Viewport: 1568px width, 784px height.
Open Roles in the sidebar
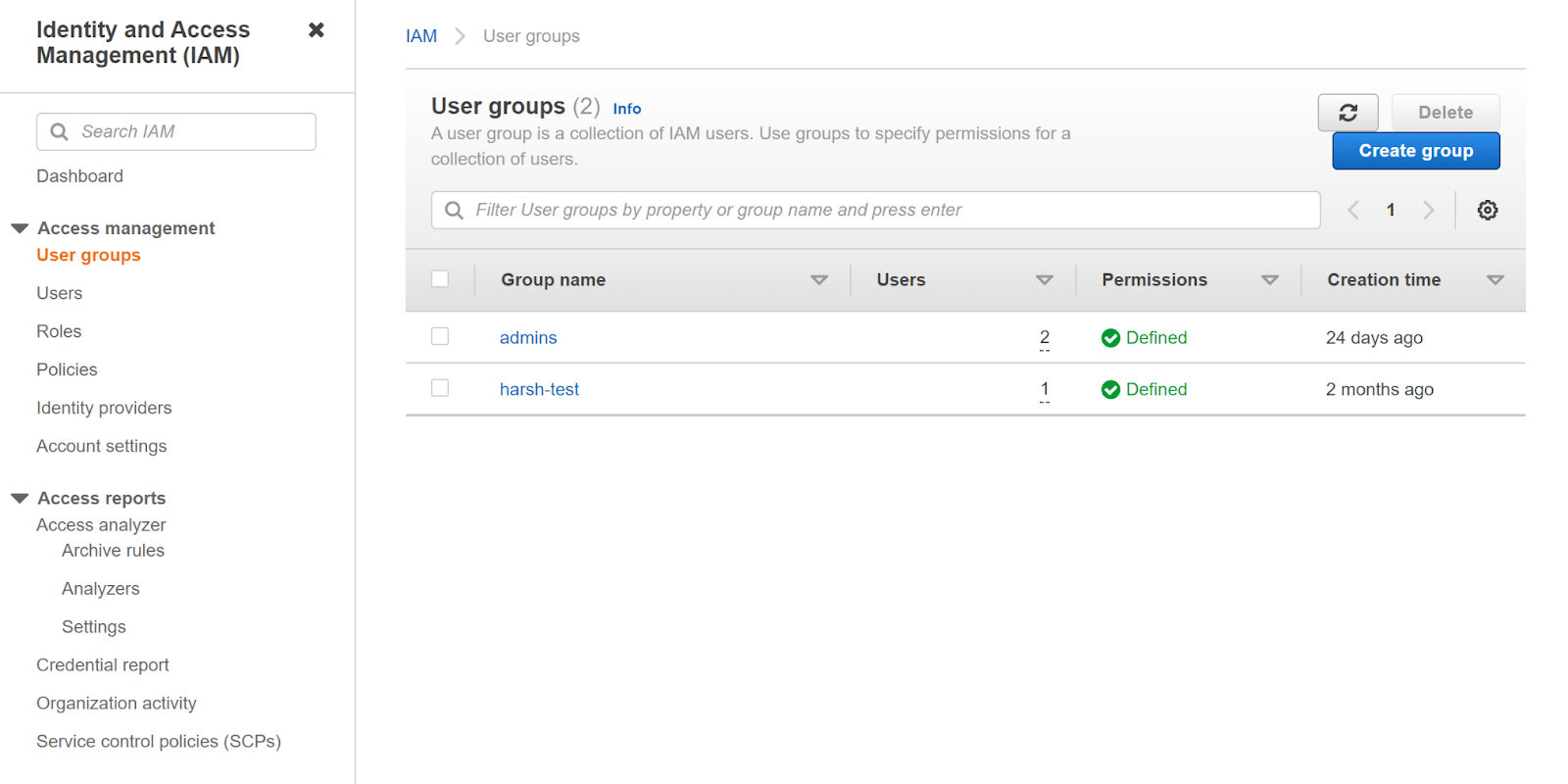(59, 331)
